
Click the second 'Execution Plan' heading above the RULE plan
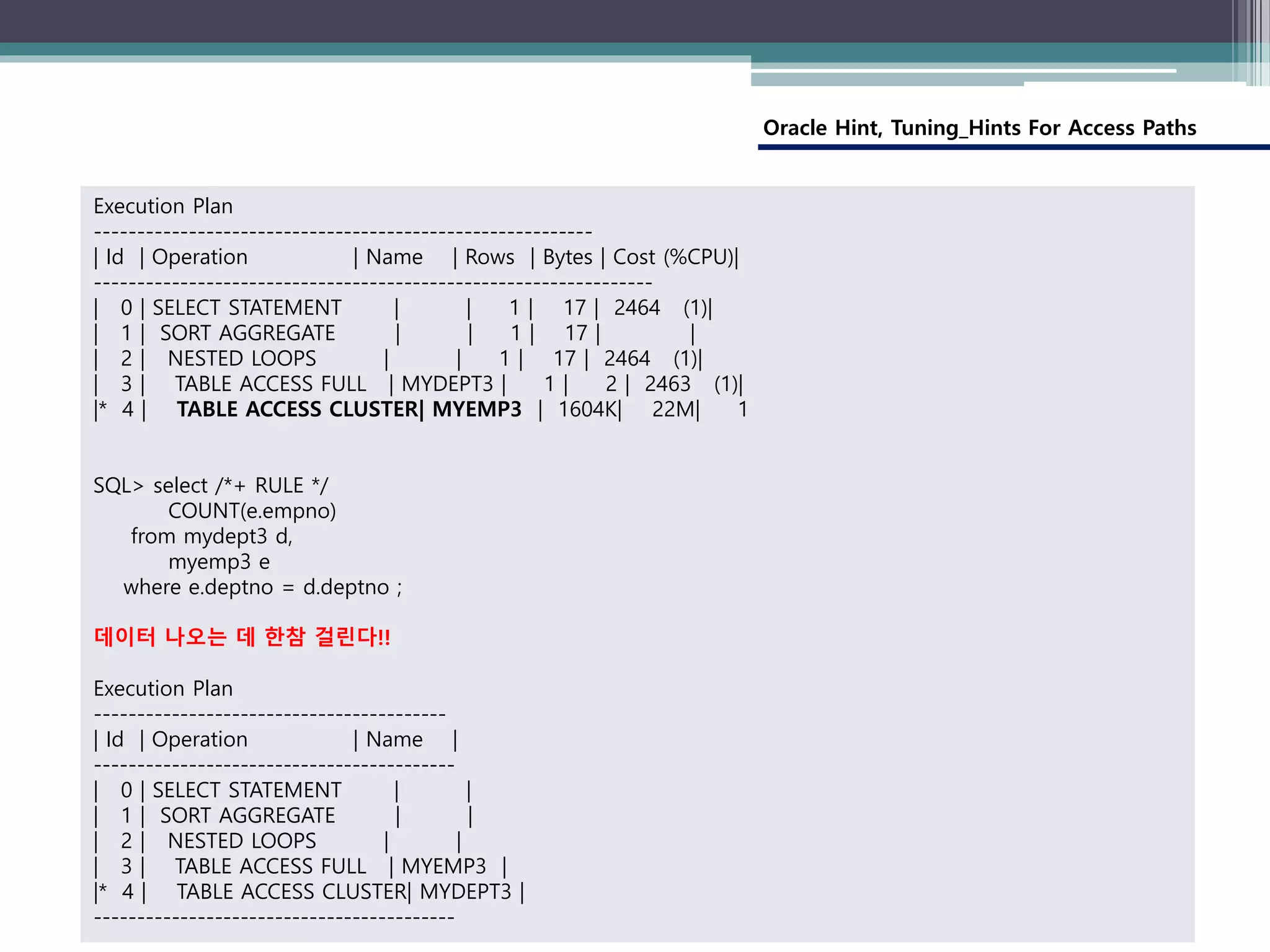(x=163, y=689)
